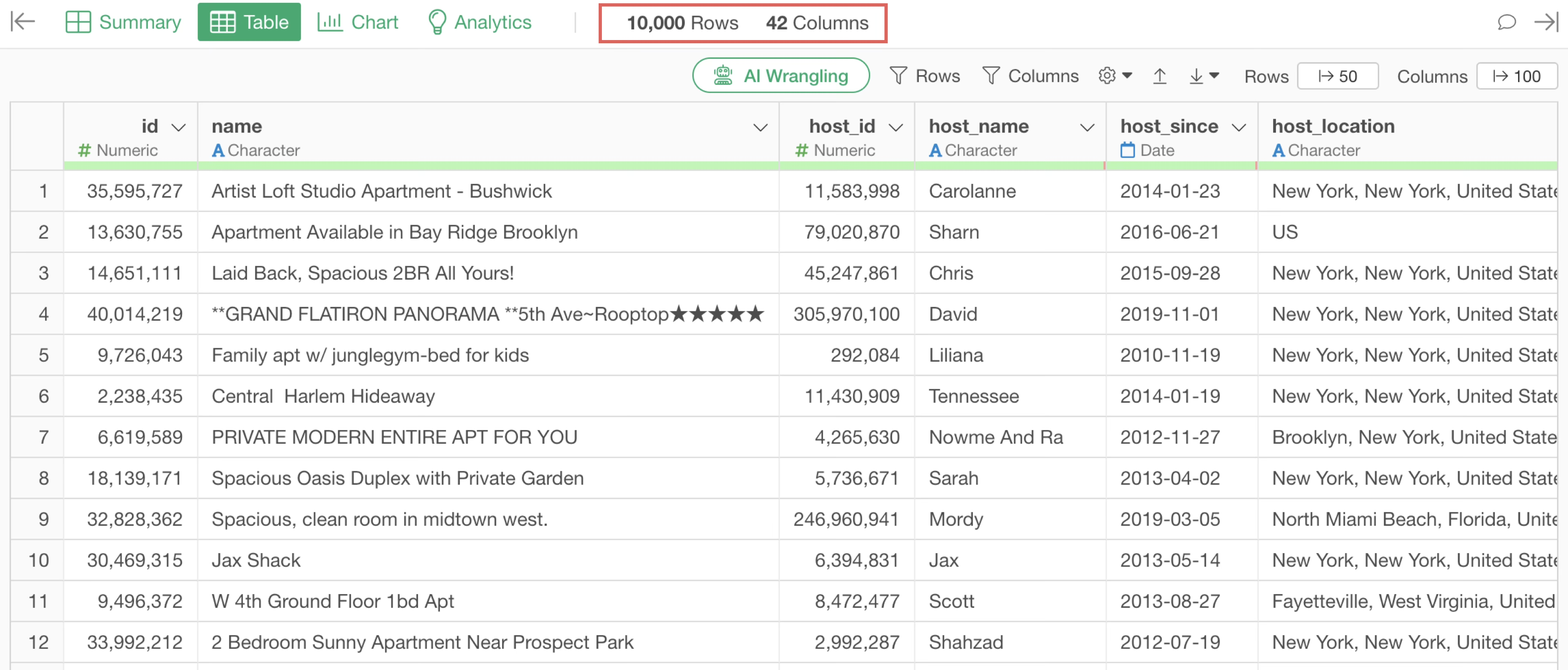
Task: Select the 'Jax Shack' name cell
Action: pos(488,561)
